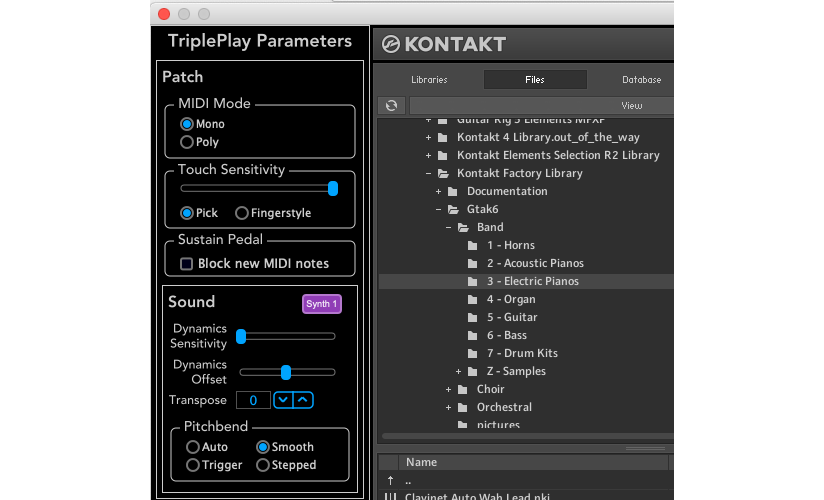824x500 pixels.
Task: Collapse the Kontakt Factory Library folder
Action: pos(429,173)
